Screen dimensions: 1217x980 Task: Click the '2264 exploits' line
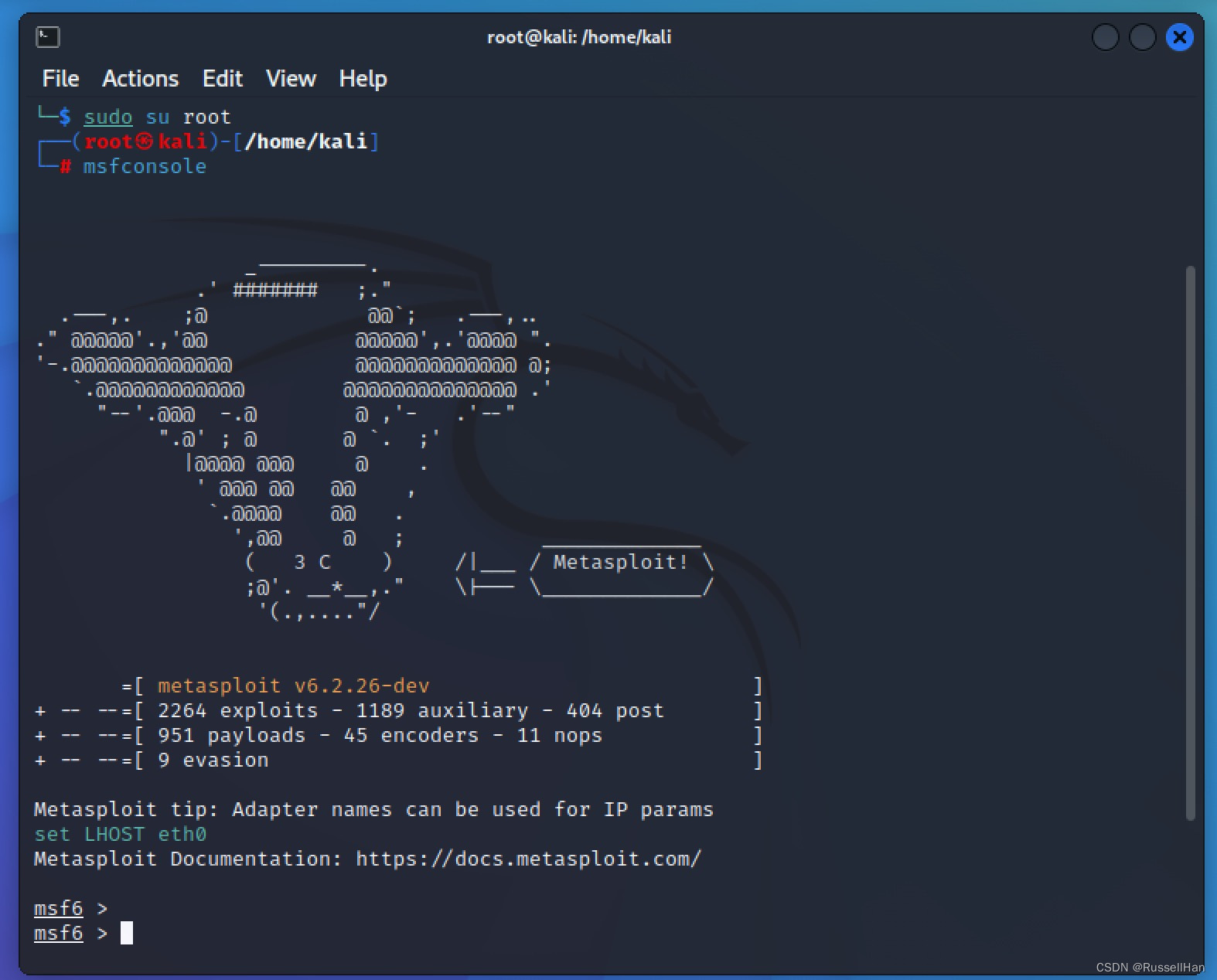[399, 710]
